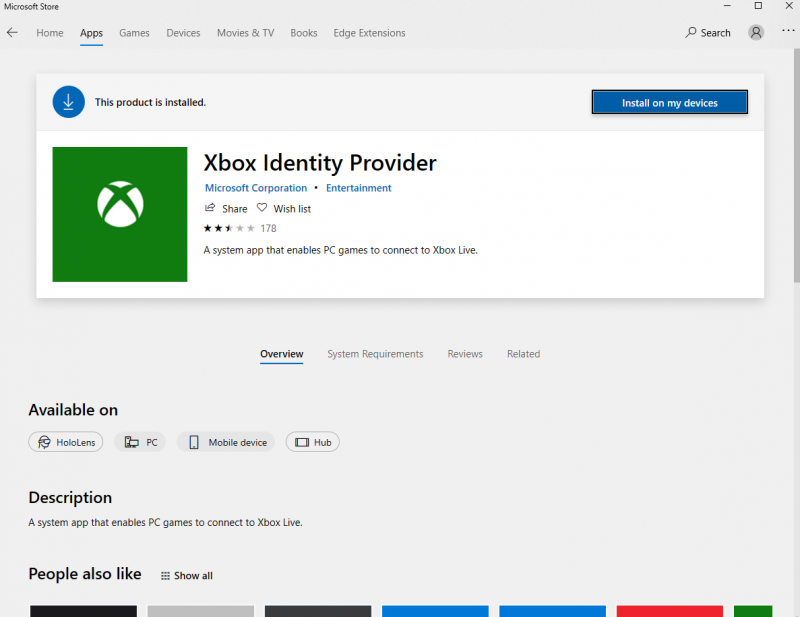The width and height of the screenshot is (800, 617).
Task: Switch to the Games tab
Action: (134, 33)
